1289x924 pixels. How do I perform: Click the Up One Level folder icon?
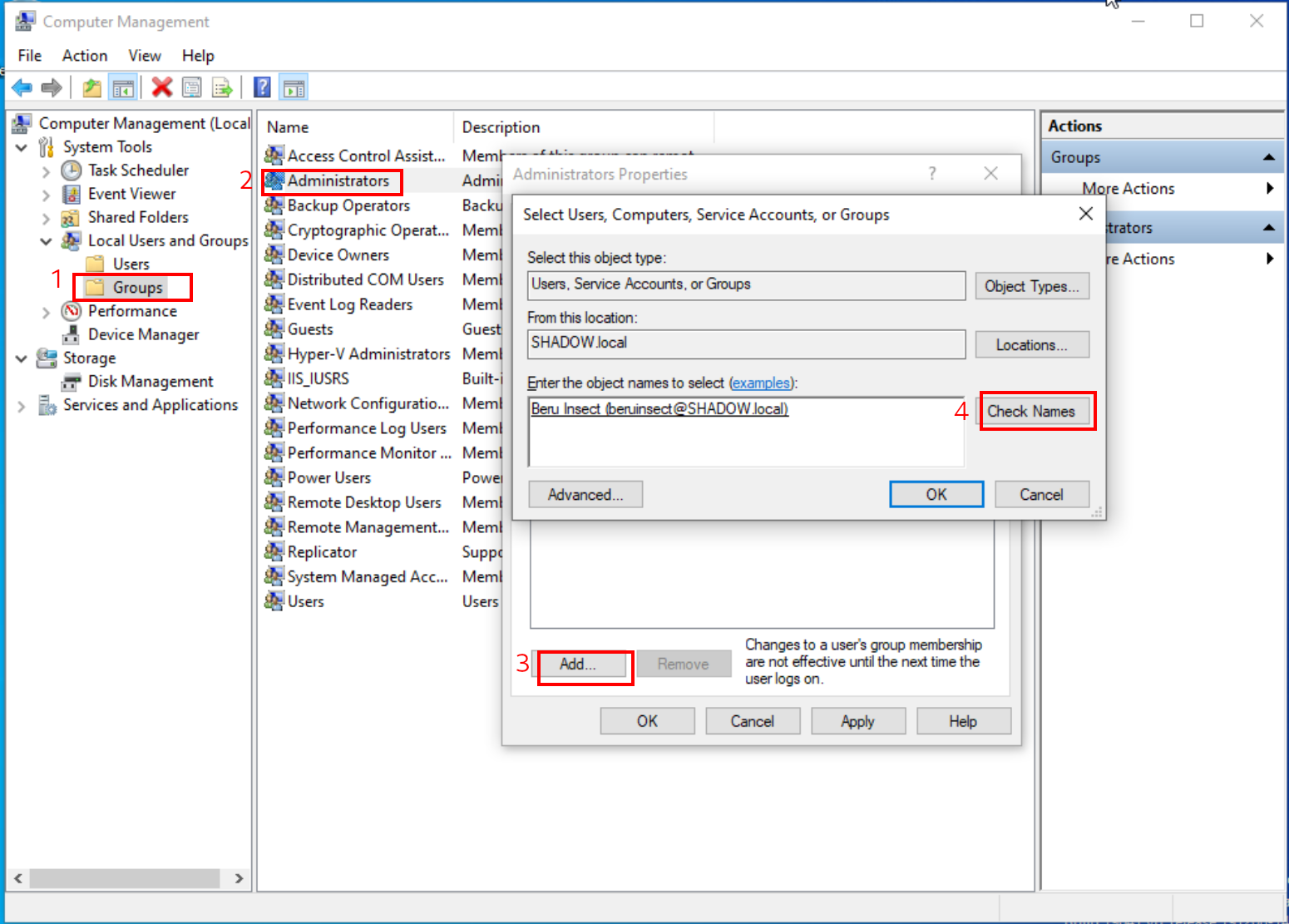91,87
